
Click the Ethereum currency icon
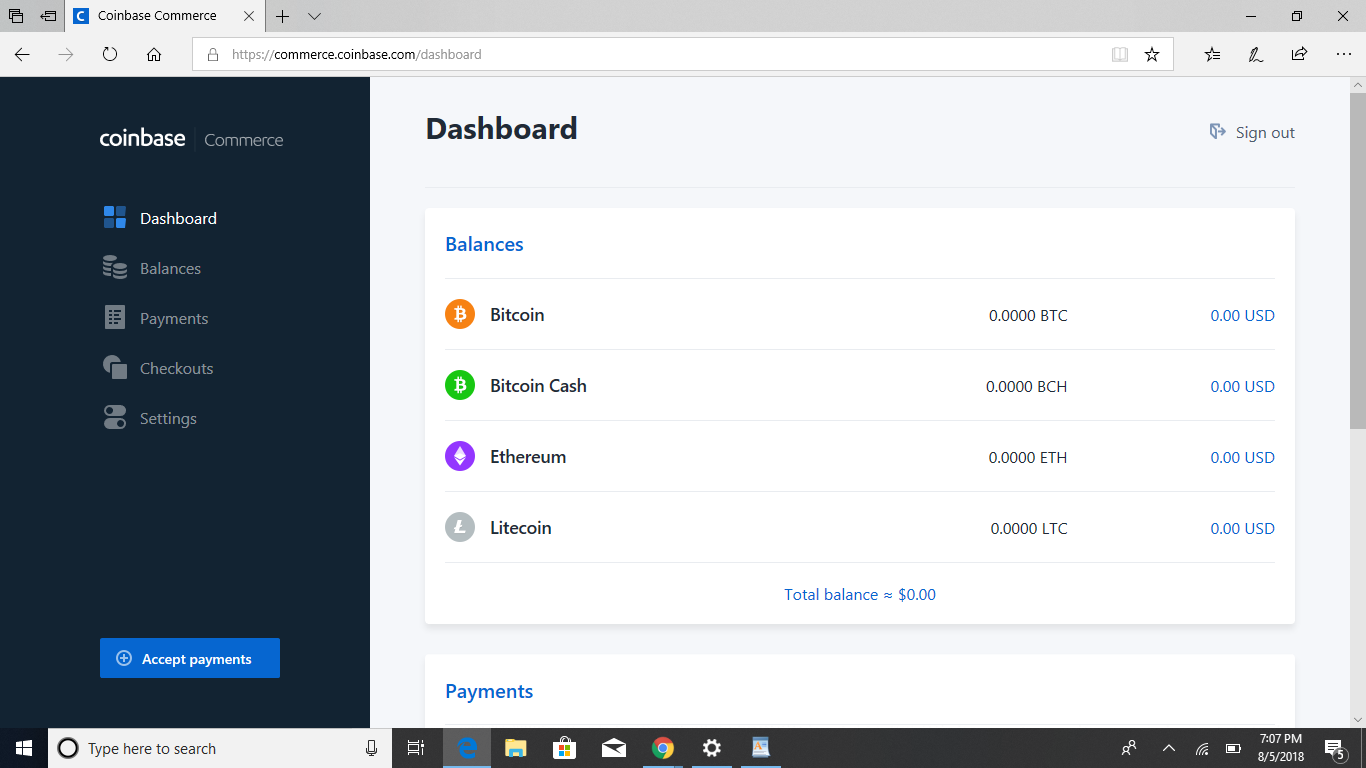[x=460, y=455]
